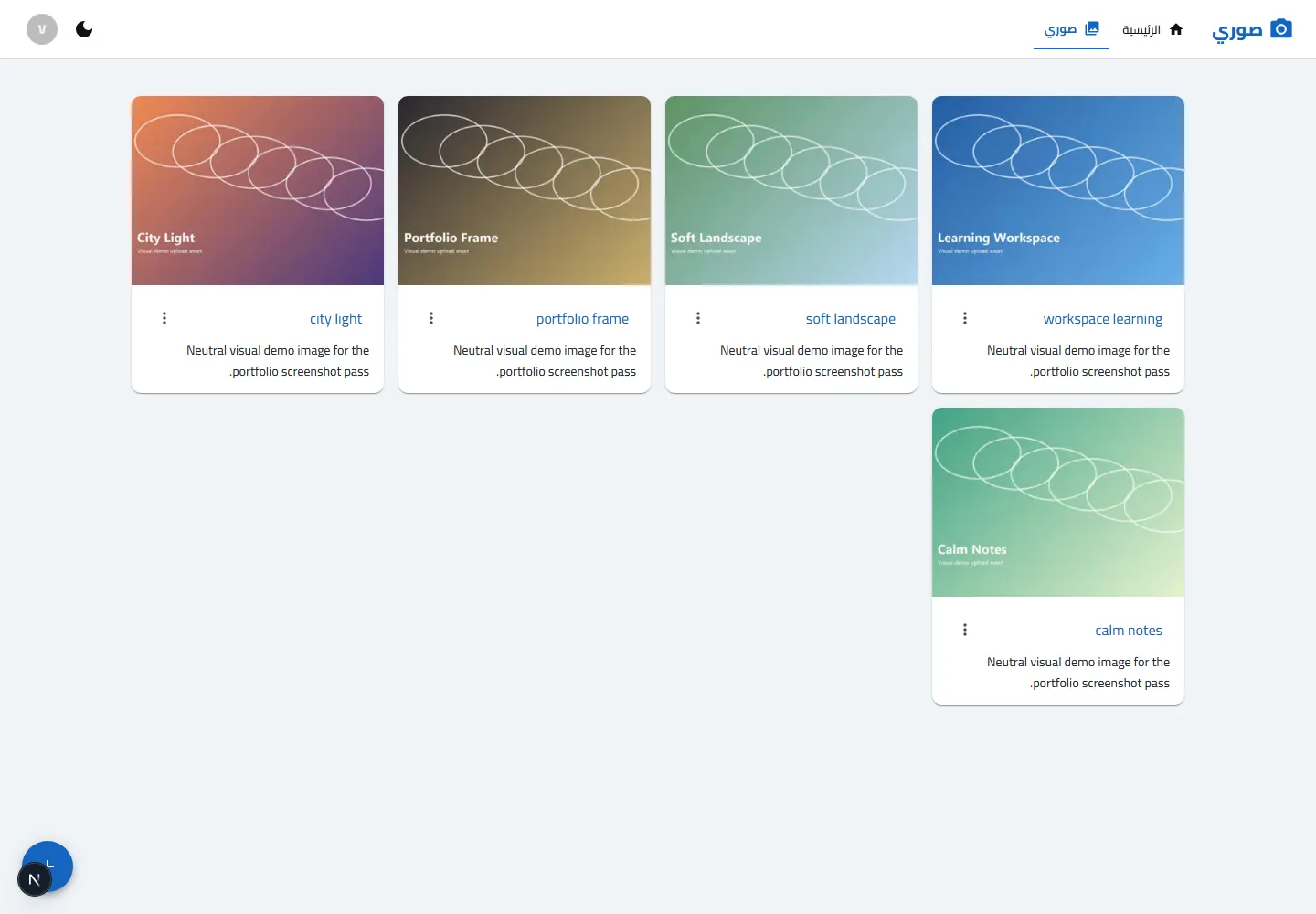
Task: Open the portfolio frame title link
Action: tap(582, 319)
